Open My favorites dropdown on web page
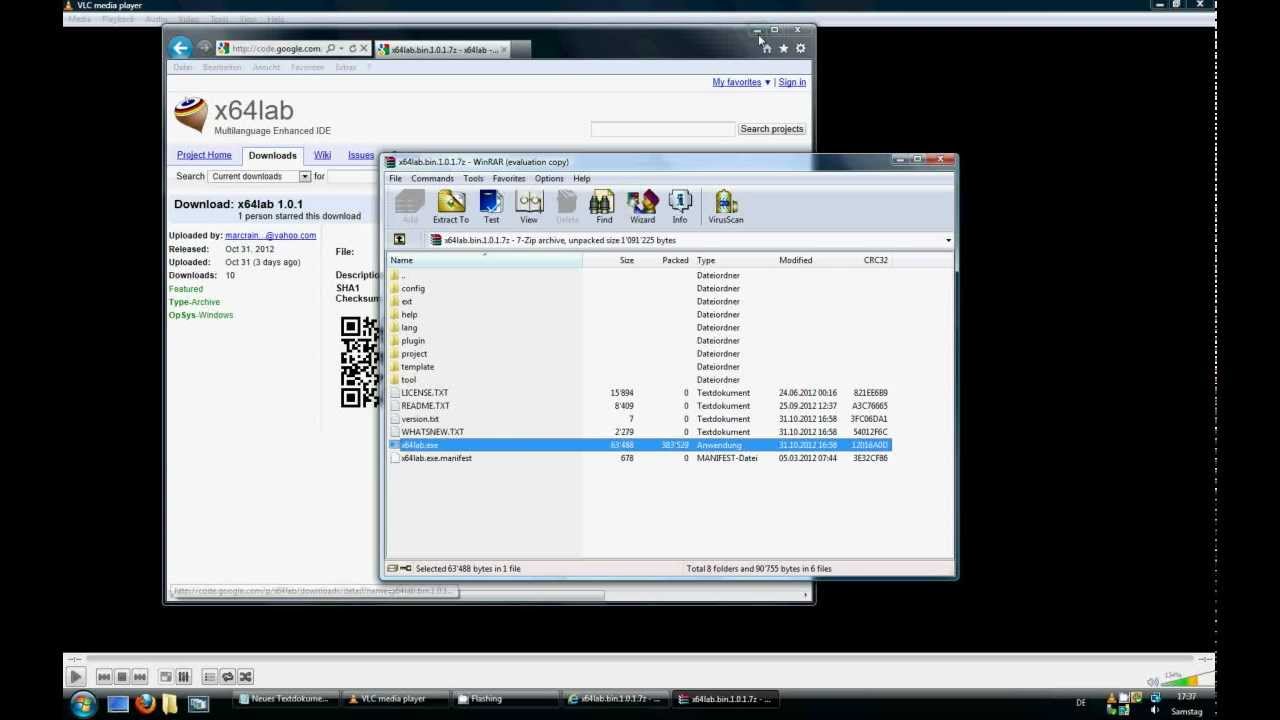The width and height of the screenshot is (1280, 720). tap(741, 82)
